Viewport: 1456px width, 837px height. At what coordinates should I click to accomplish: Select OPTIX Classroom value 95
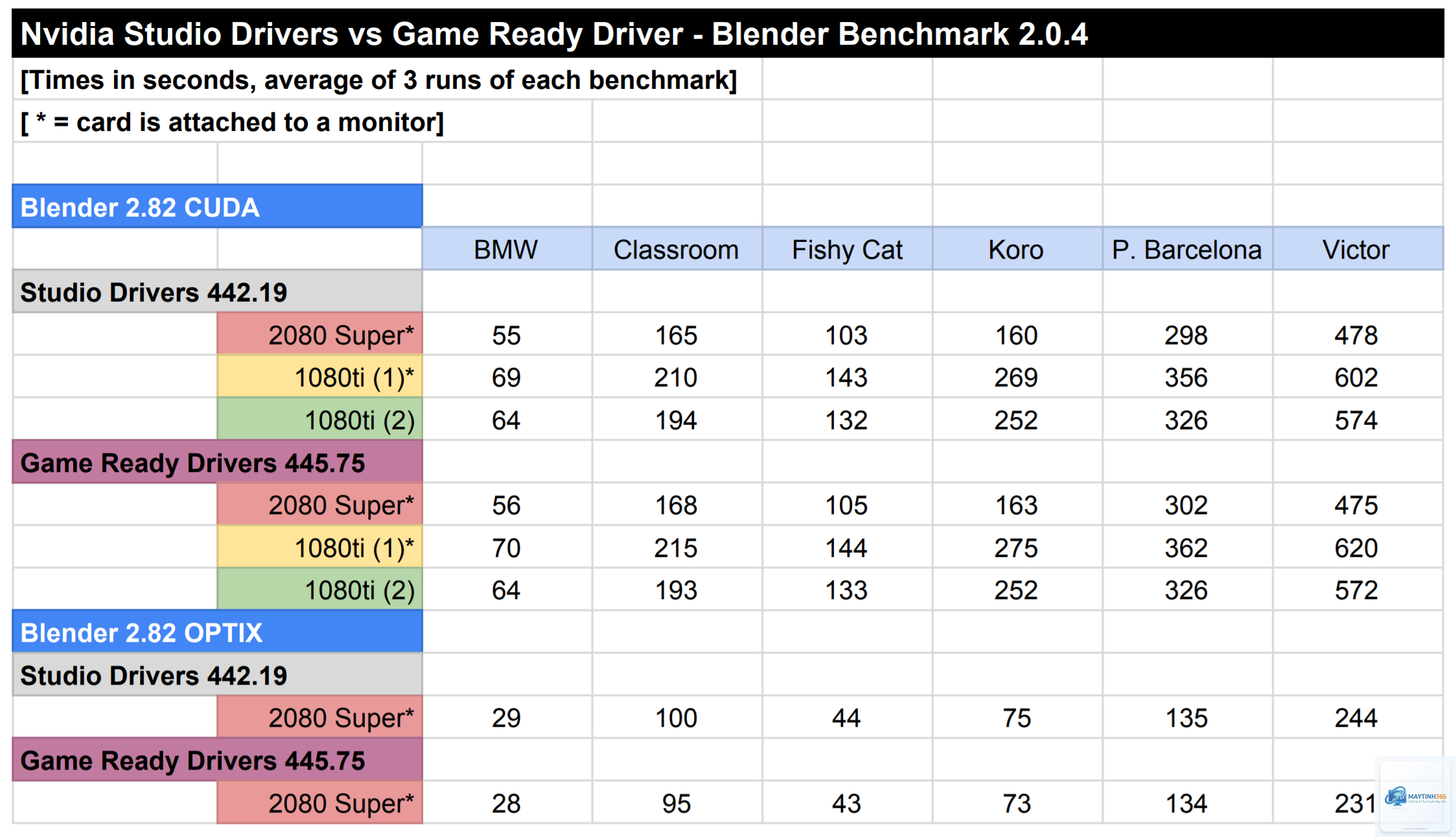(x=676, y=803)
